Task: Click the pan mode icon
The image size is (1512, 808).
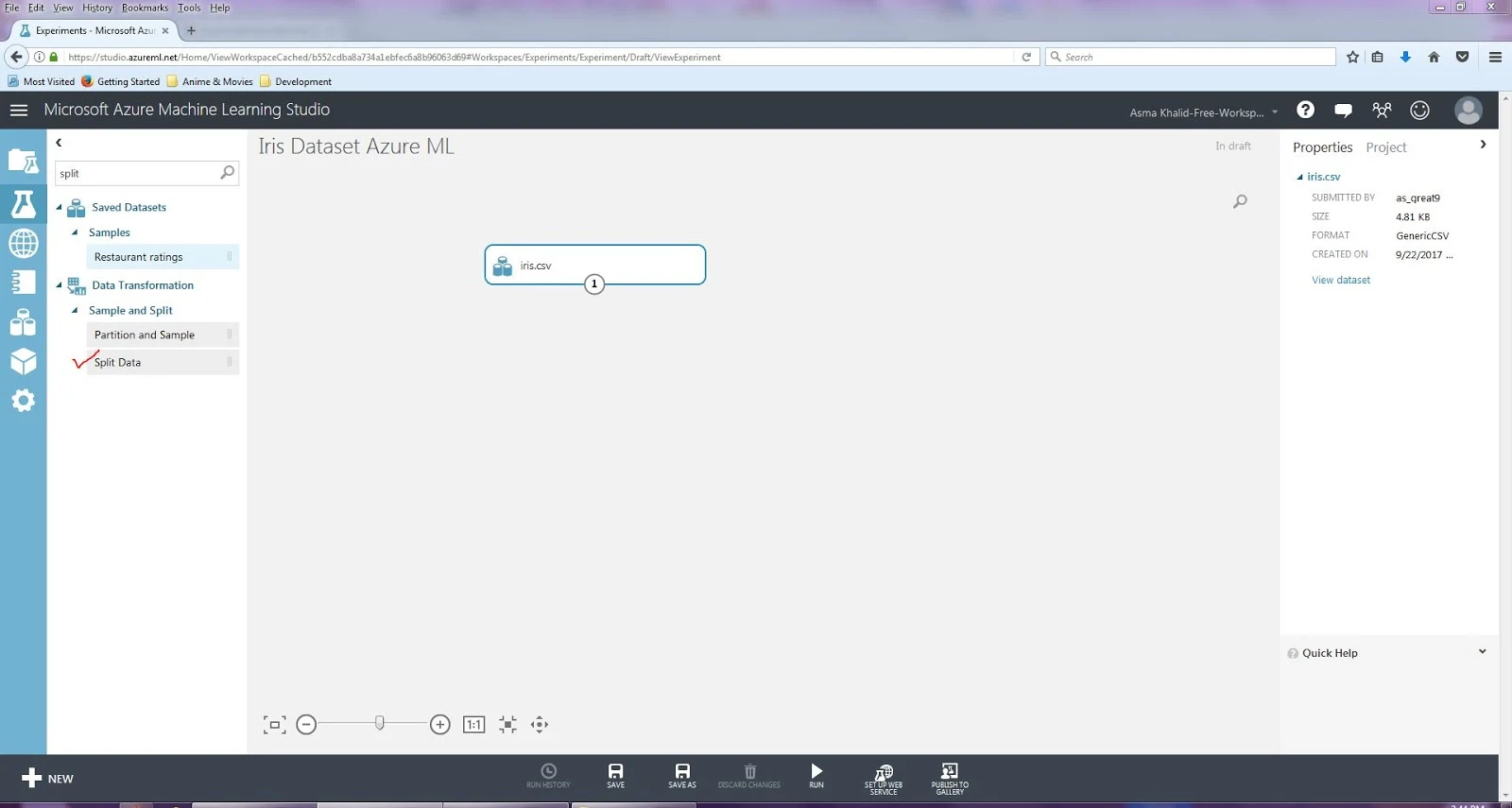Action: coord(540,725)
